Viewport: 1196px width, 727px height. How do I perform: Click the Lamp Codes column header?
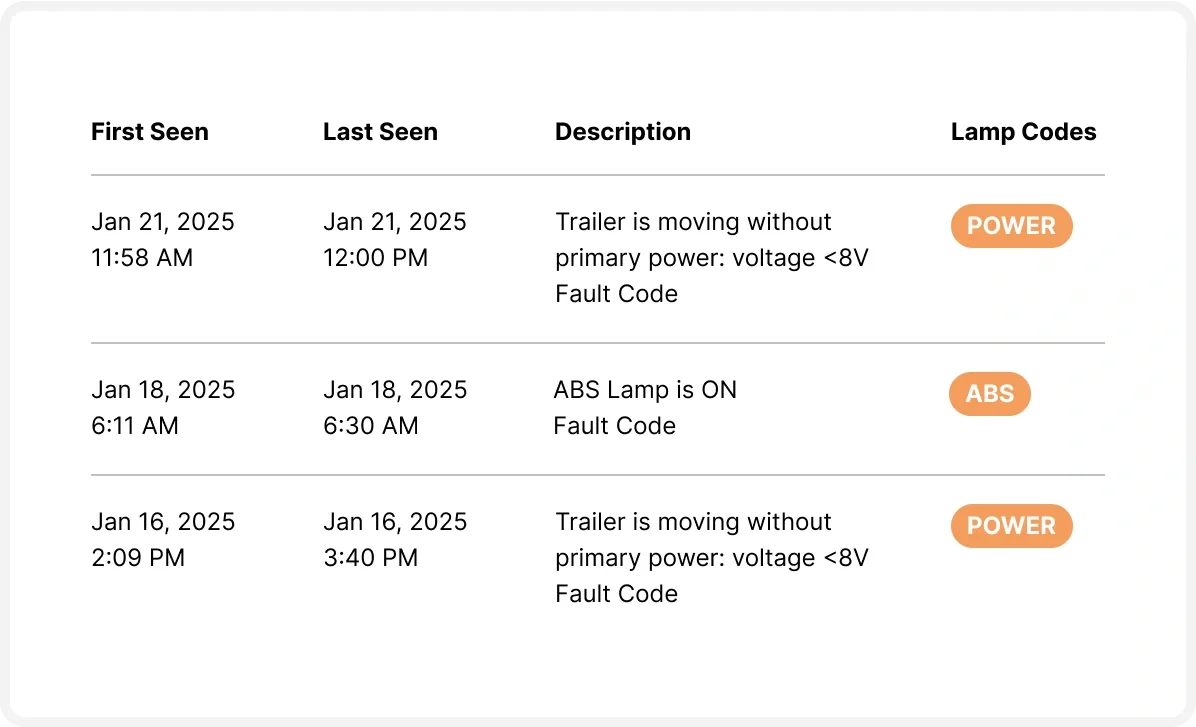1023,132
